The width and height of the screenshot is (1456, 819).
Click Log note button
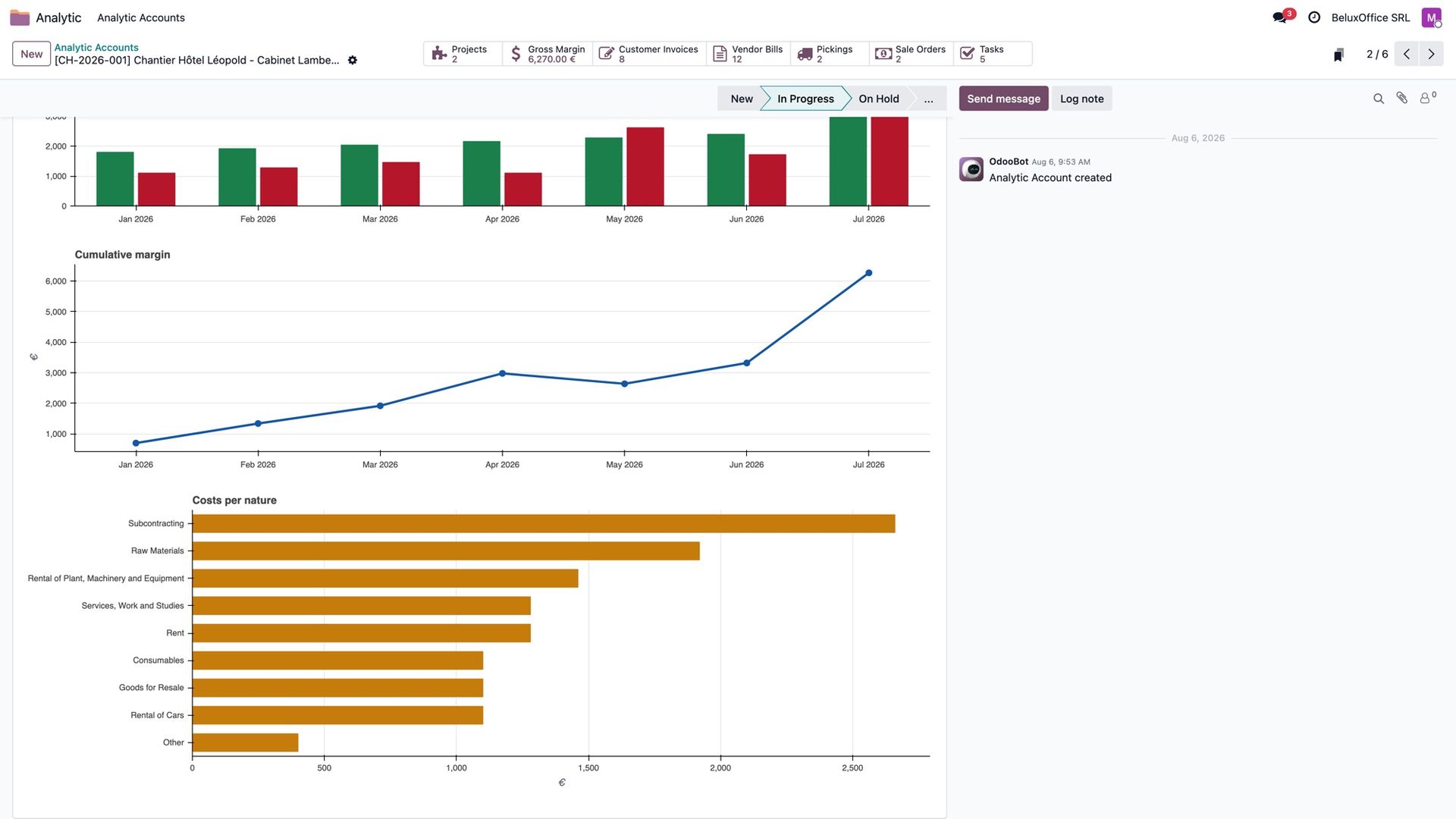coord(1081,99)
